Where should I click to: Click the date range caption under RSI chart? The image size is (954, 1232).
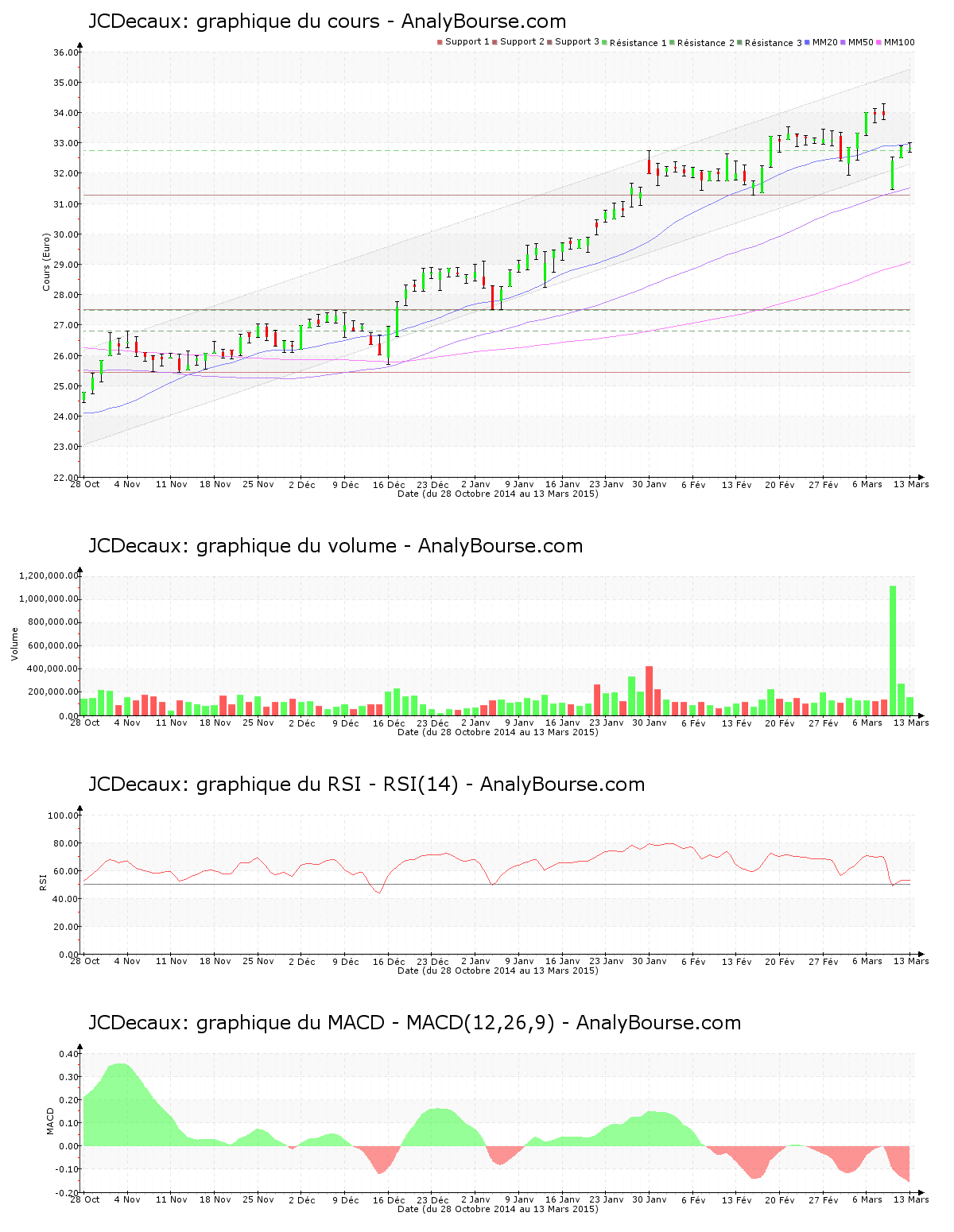[x=498, y=970]
